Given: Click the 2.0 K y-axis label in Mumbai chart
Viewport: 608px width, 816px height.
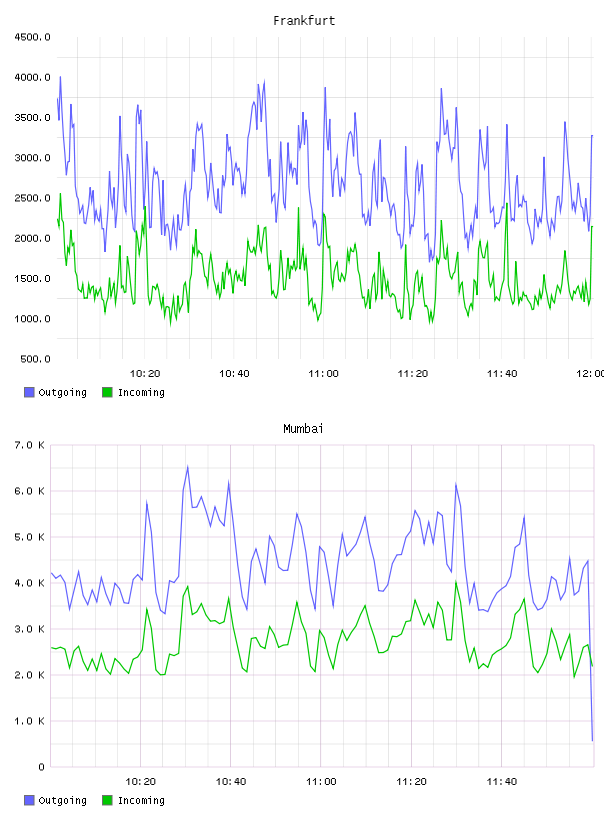Looking at the screenshot, I should pyautogui.click(x=29, y=675).
